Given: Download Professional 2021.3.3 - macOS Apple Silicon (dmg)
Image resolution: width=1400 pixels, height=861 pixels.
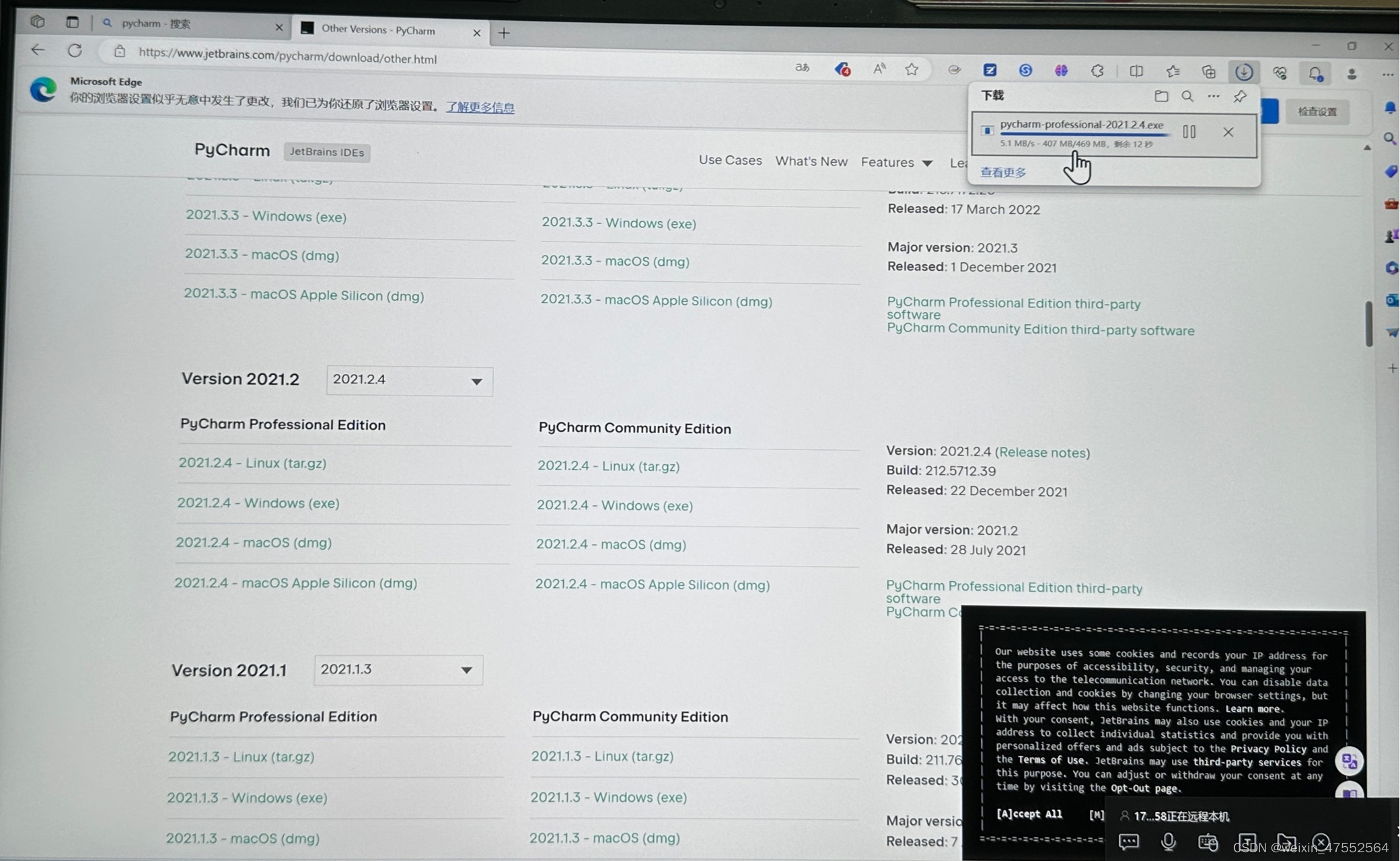Looking at the screenshot, I should pyautogui.click(x=304, y=295).
